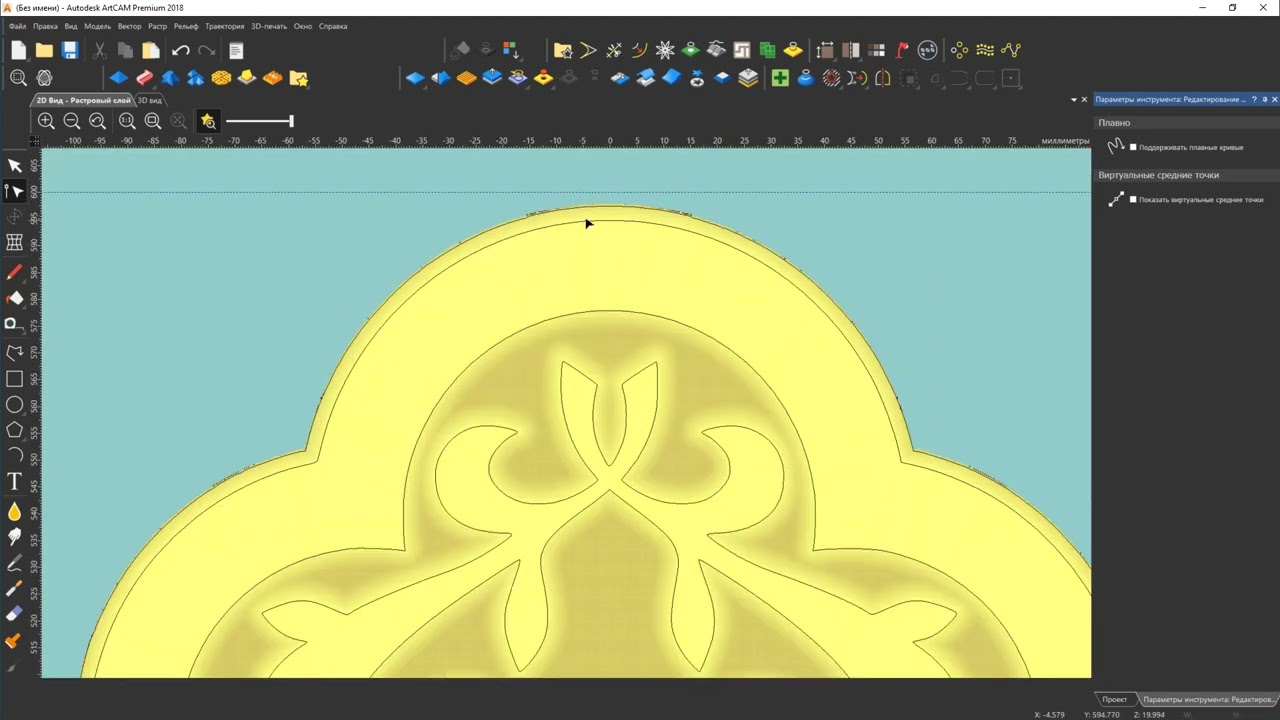Enable Показать виртуальные средние точки checkbox
1280x720 pixels.
[1133, 199]
